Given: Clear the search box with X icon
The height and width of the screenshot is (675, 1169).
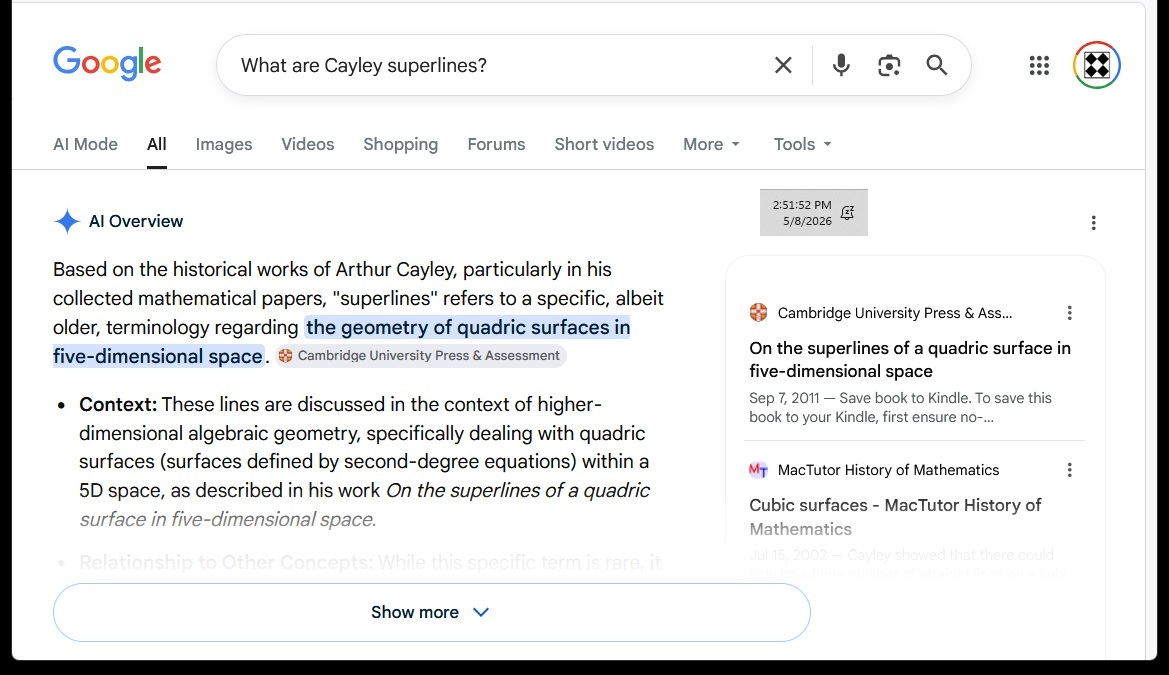Looking at the screenshot, I should click(x=783, y=66).
